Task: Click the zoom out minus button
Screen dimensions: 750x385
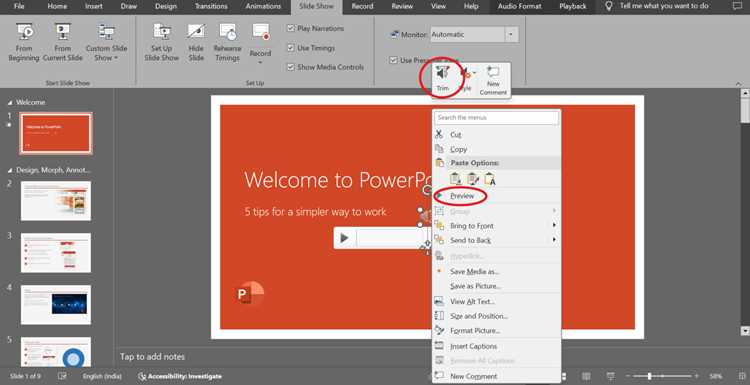Action: tap(629, 376)
